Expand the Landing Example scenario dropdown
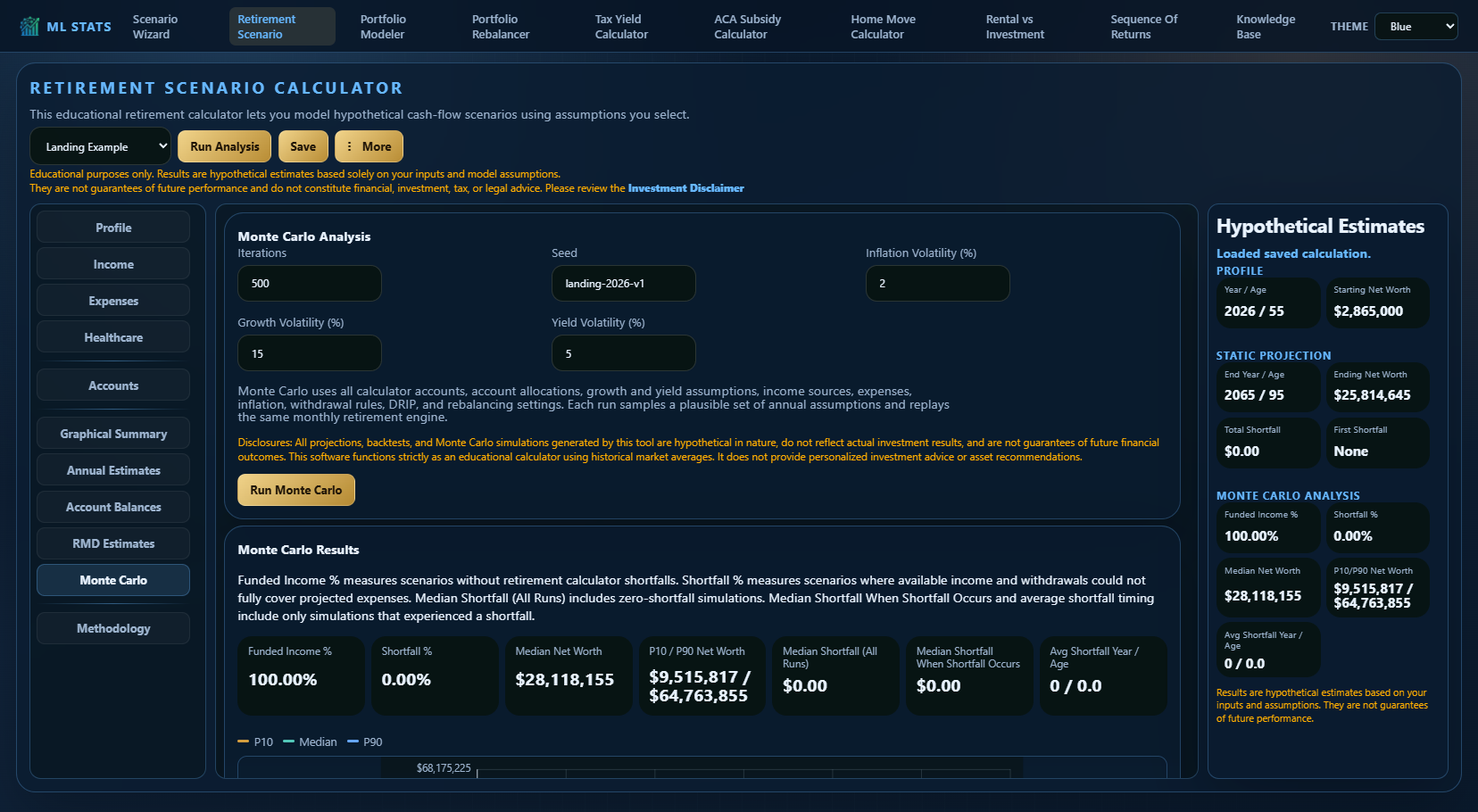This screenshot has height=812, width=1478. [100, 146]
